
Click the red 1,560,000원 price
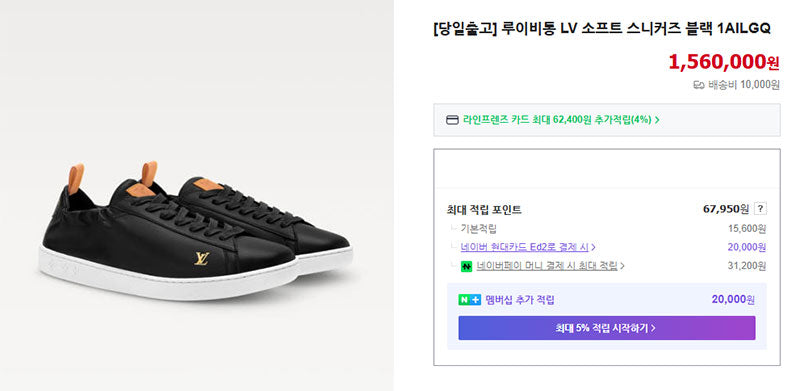(x=724, y=62)
